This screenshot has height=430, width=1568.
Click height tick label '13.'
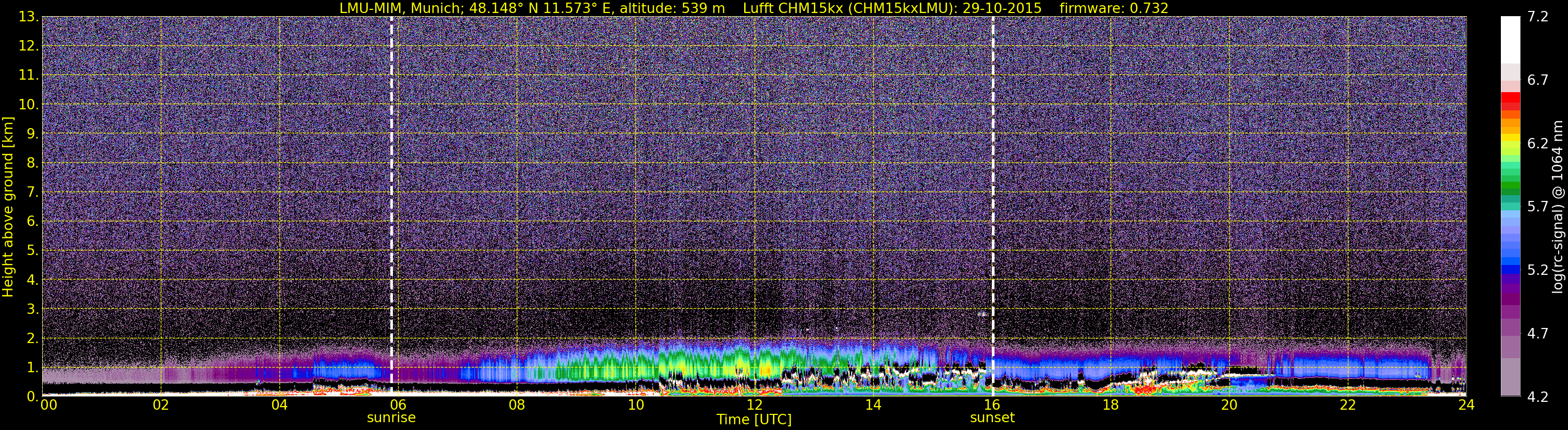pyautogui.click(x=29, y=17)
